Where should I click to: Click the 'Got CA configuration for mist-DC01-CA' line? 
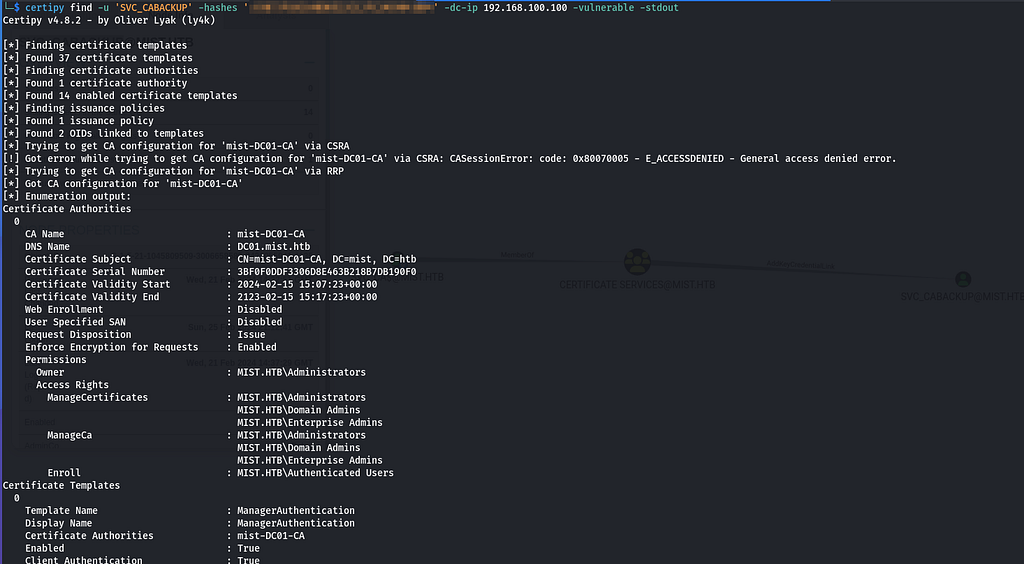123,183
